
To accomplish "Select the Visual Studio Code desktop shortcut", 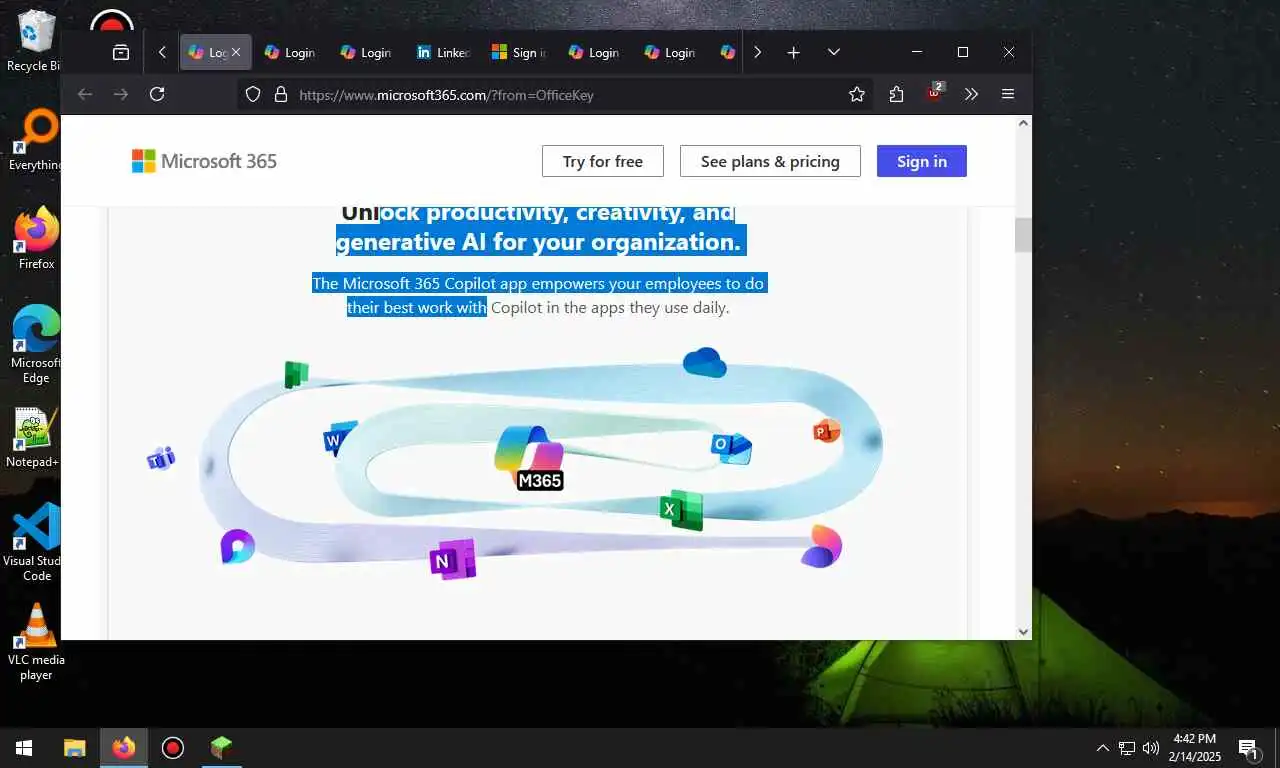I will point(36,542).
